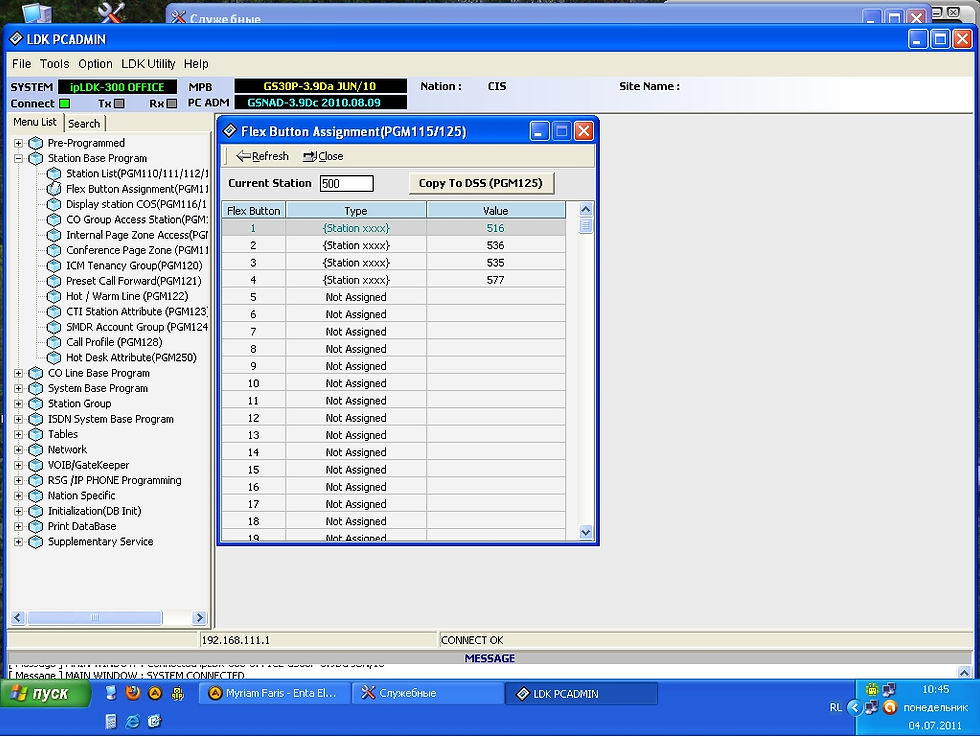Select value 577 in flex button table
This screenshot has width=980, height=737.
click(496, 280)
